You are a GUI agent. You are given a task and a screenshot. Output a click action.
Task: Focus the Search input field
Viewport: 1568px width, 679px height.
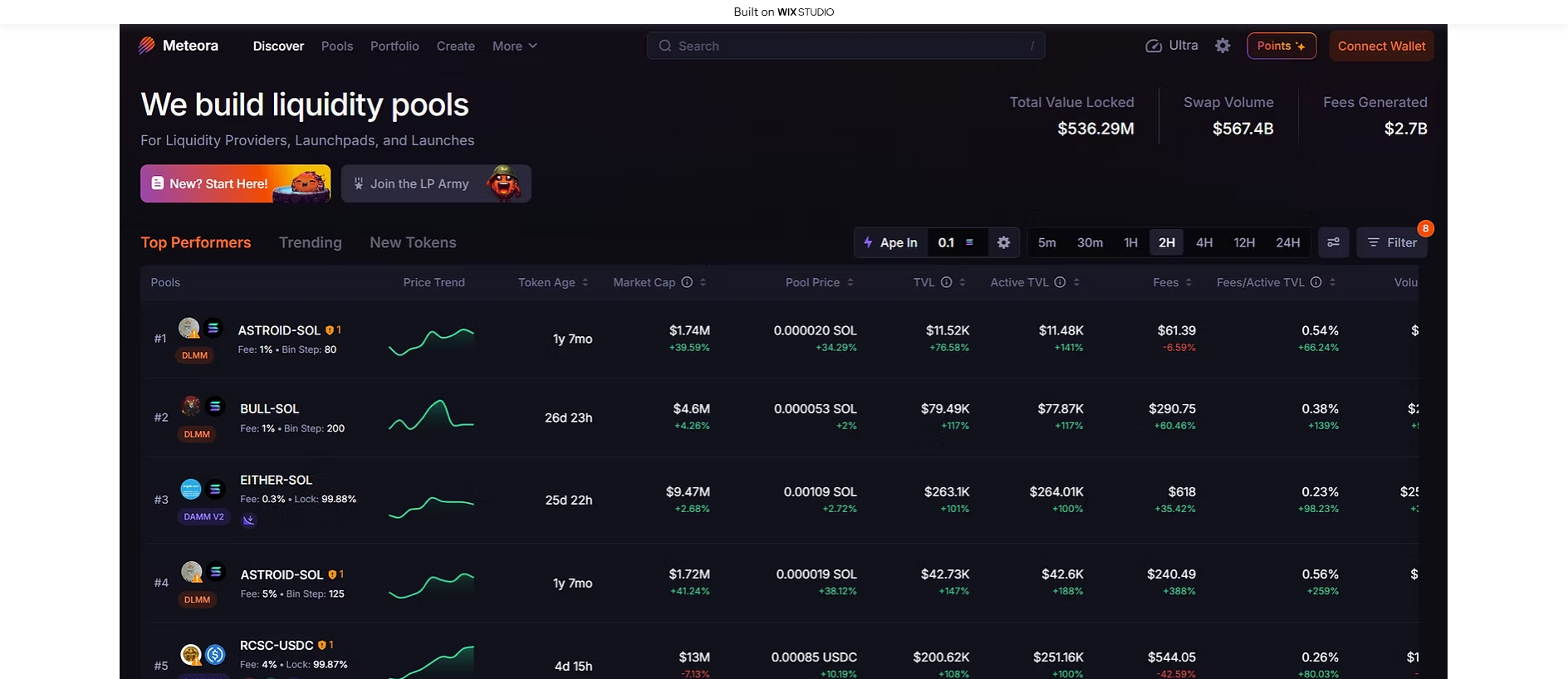[845, 46]
